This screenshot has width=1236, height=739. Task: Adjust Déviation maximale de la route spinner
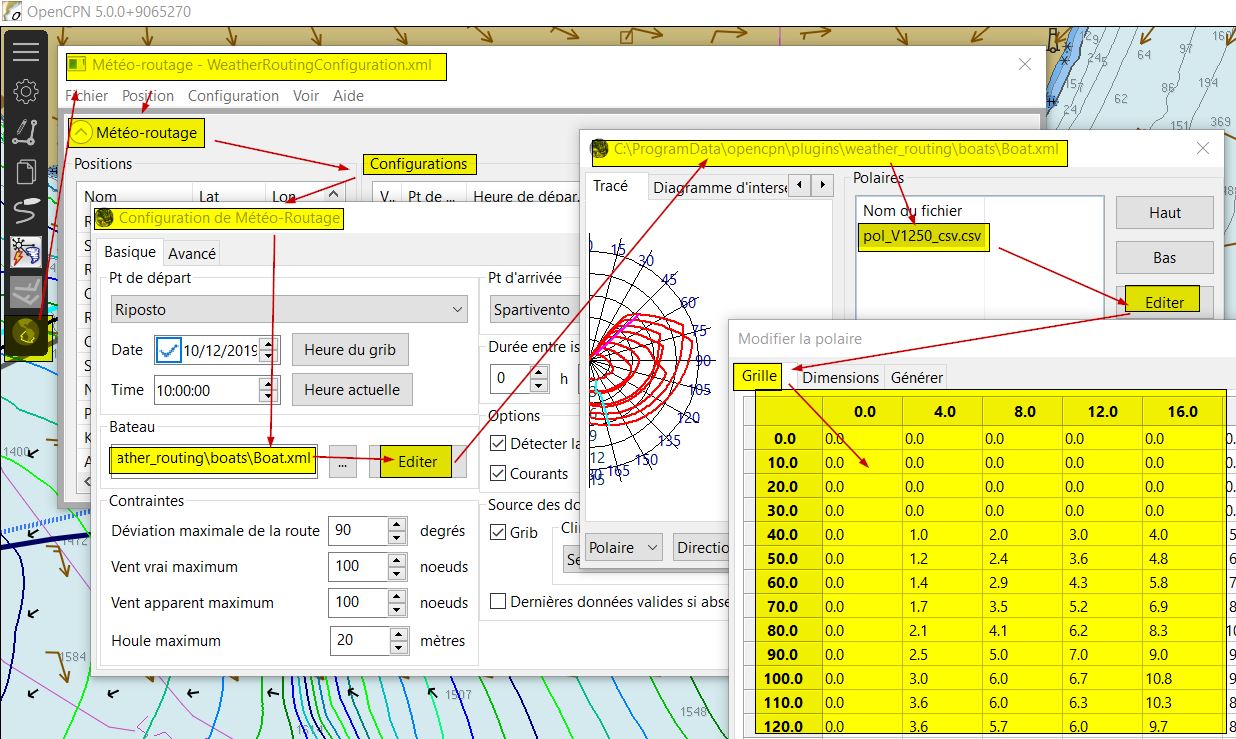397,530
